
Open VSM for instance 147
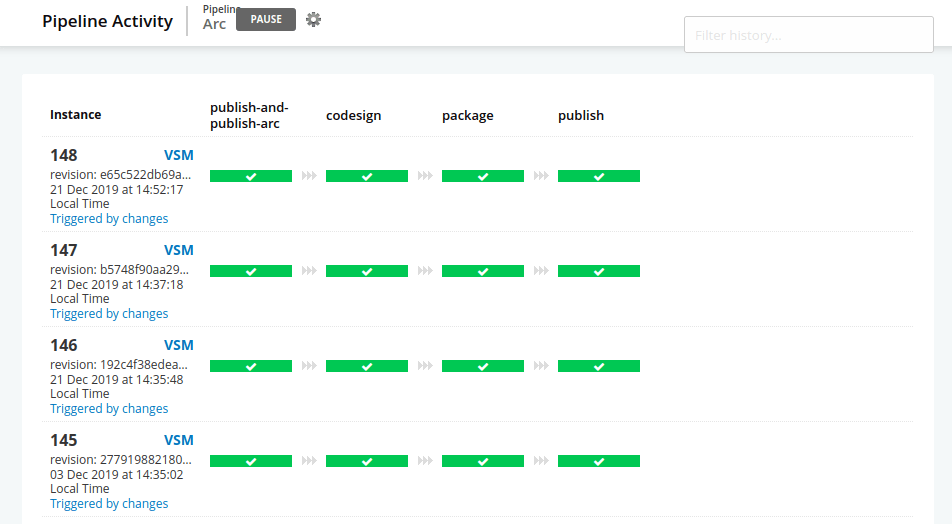pos(179,250)
